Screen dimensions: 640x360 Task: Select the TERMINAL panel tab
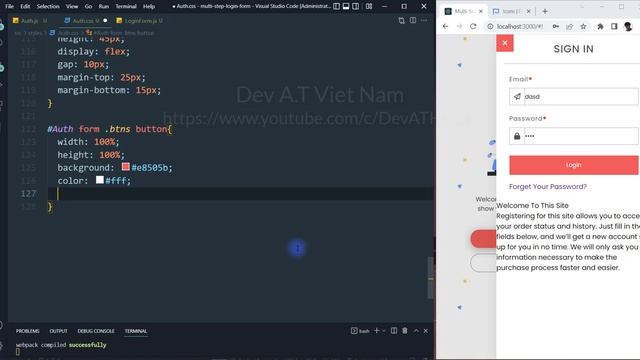click(136, 331)
